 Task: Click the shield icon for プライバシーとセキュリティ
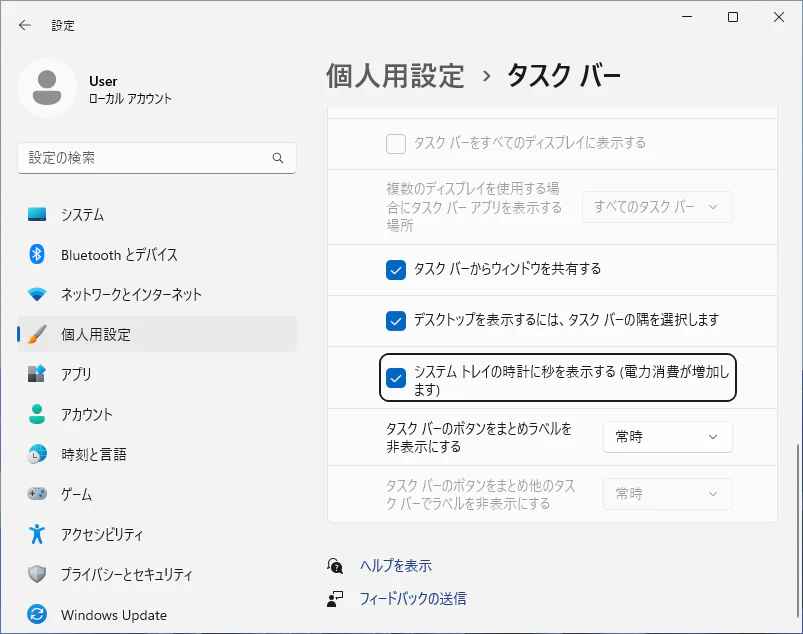[37, 574]
